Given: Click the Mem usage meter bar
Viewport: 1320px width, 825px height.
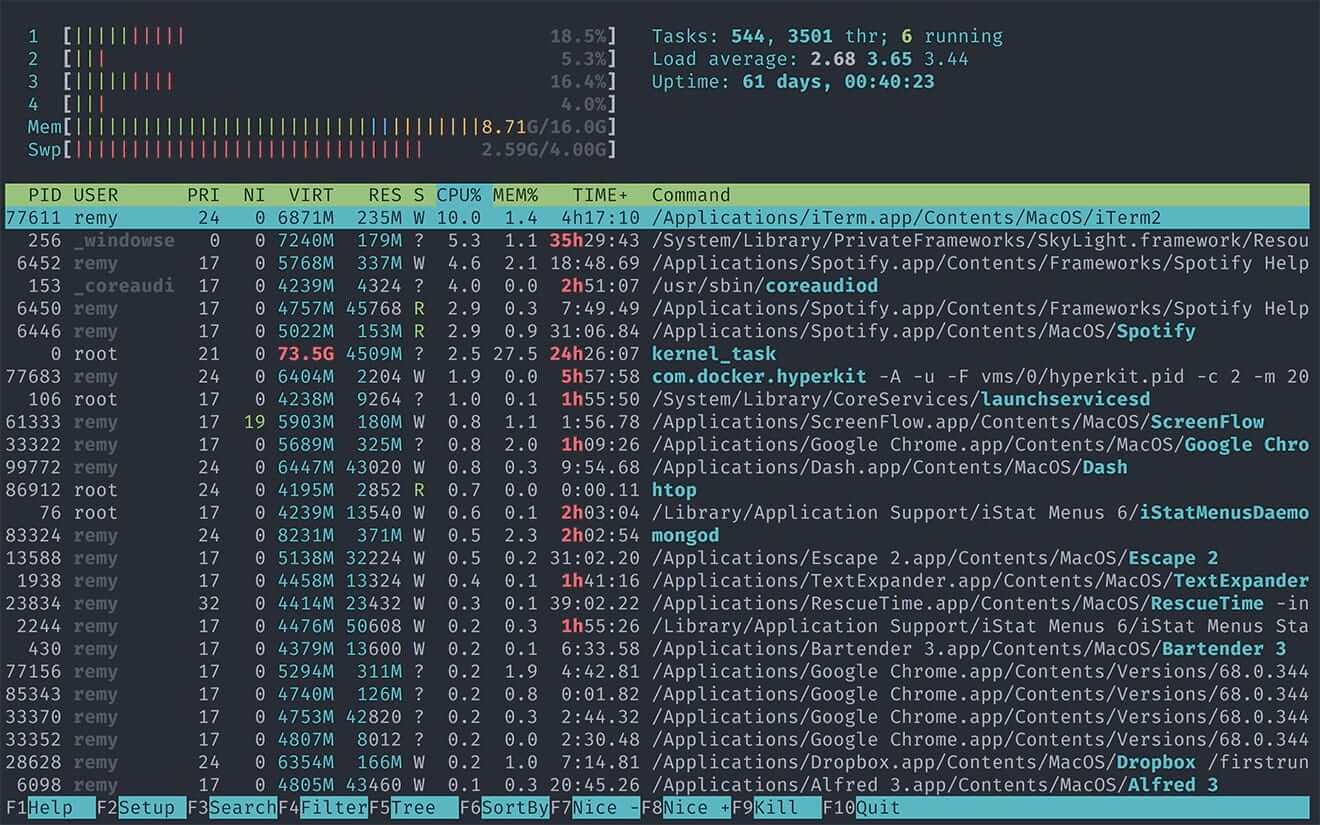Looking at the screenshot, I should click(300, 127).
